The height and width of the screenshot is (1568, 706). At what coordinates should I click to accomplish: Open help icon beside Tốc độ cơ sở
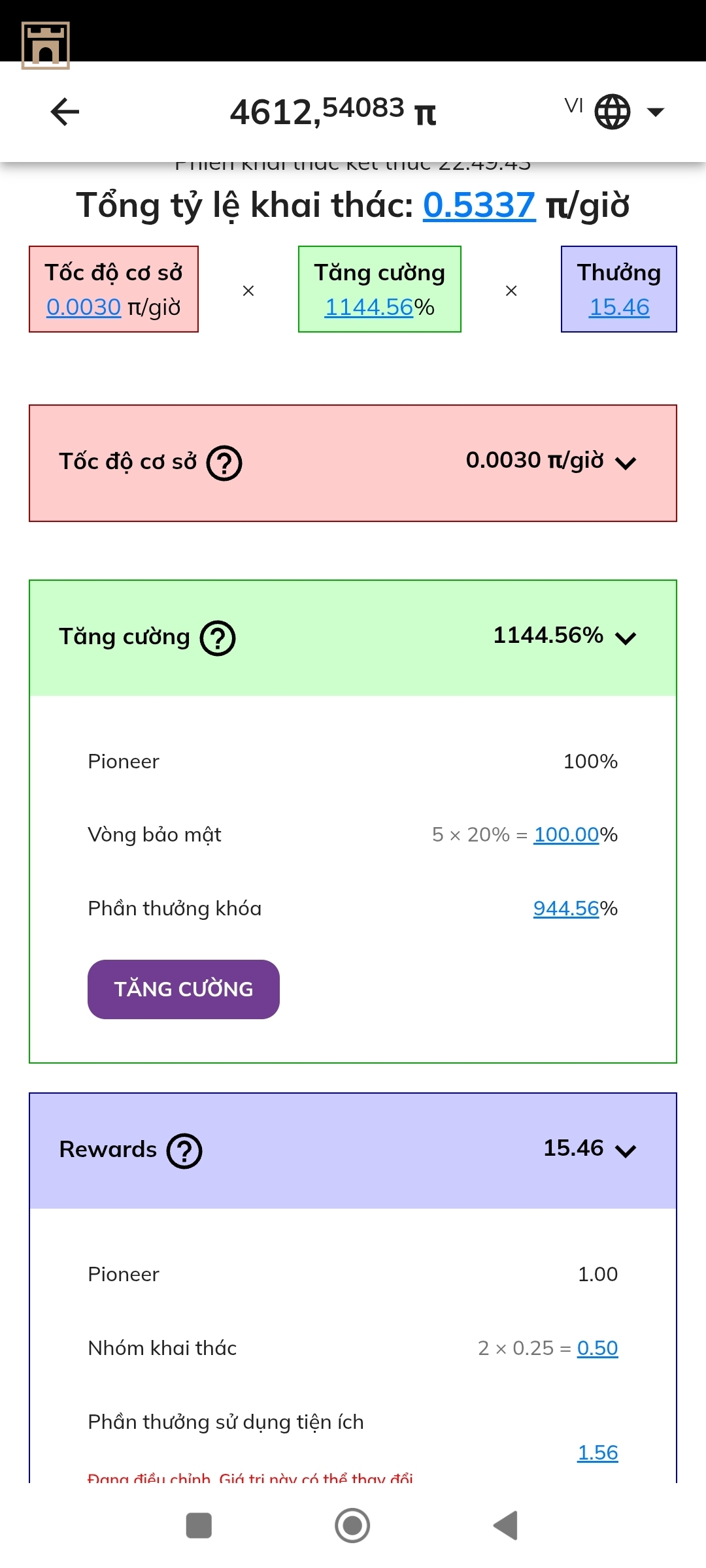tap(224, 463)
